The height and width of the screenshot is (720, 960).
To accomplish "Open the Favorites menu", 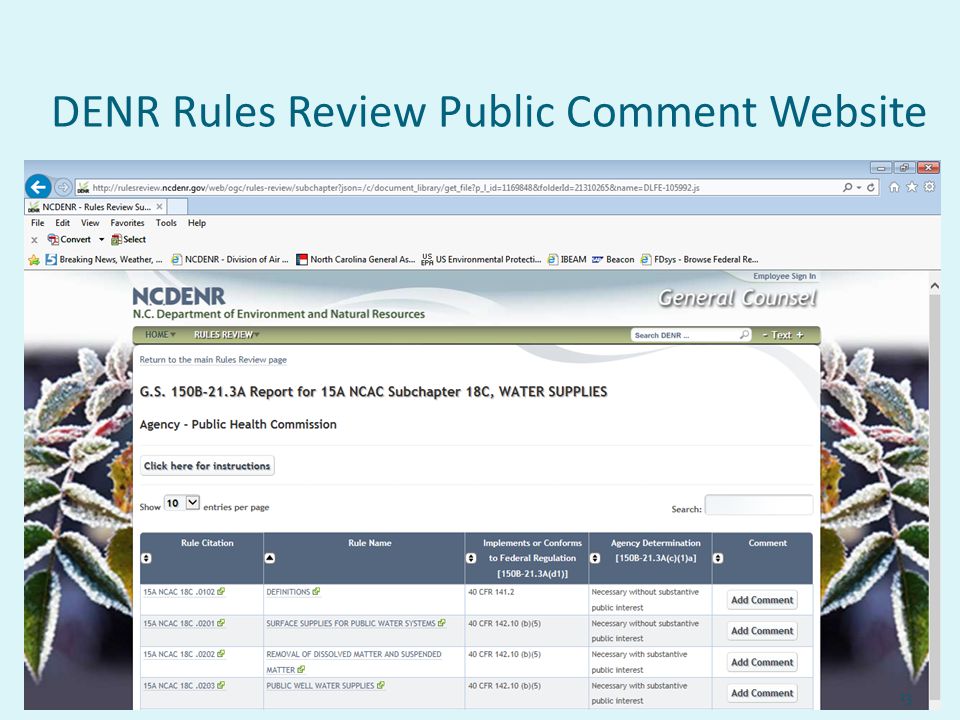I will click(127, 223).
